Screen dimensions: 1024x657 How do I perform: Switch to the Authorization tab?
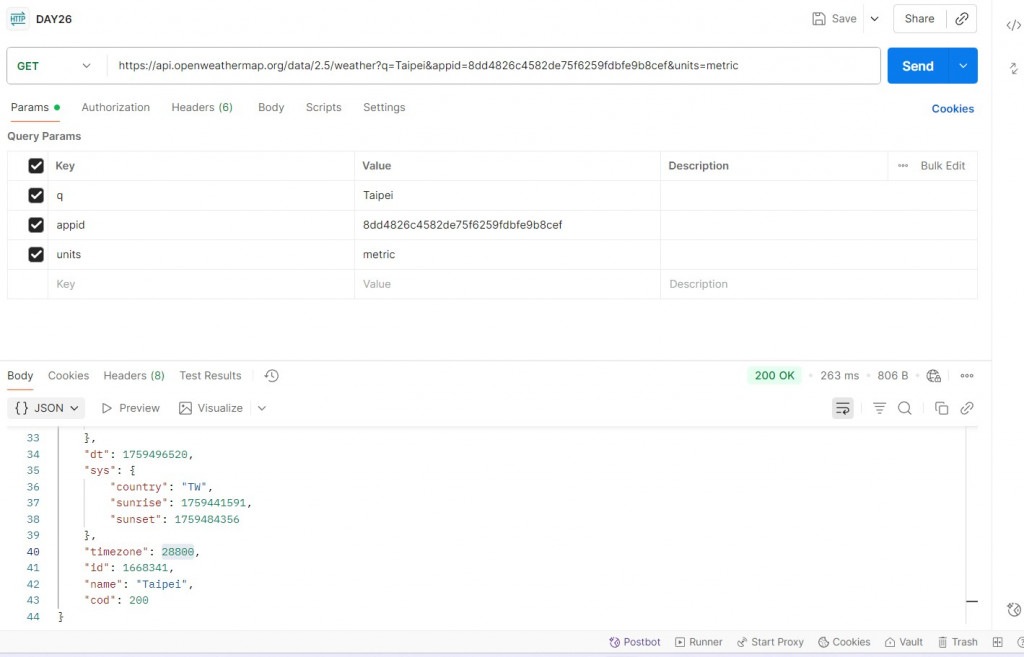[116, 107]
